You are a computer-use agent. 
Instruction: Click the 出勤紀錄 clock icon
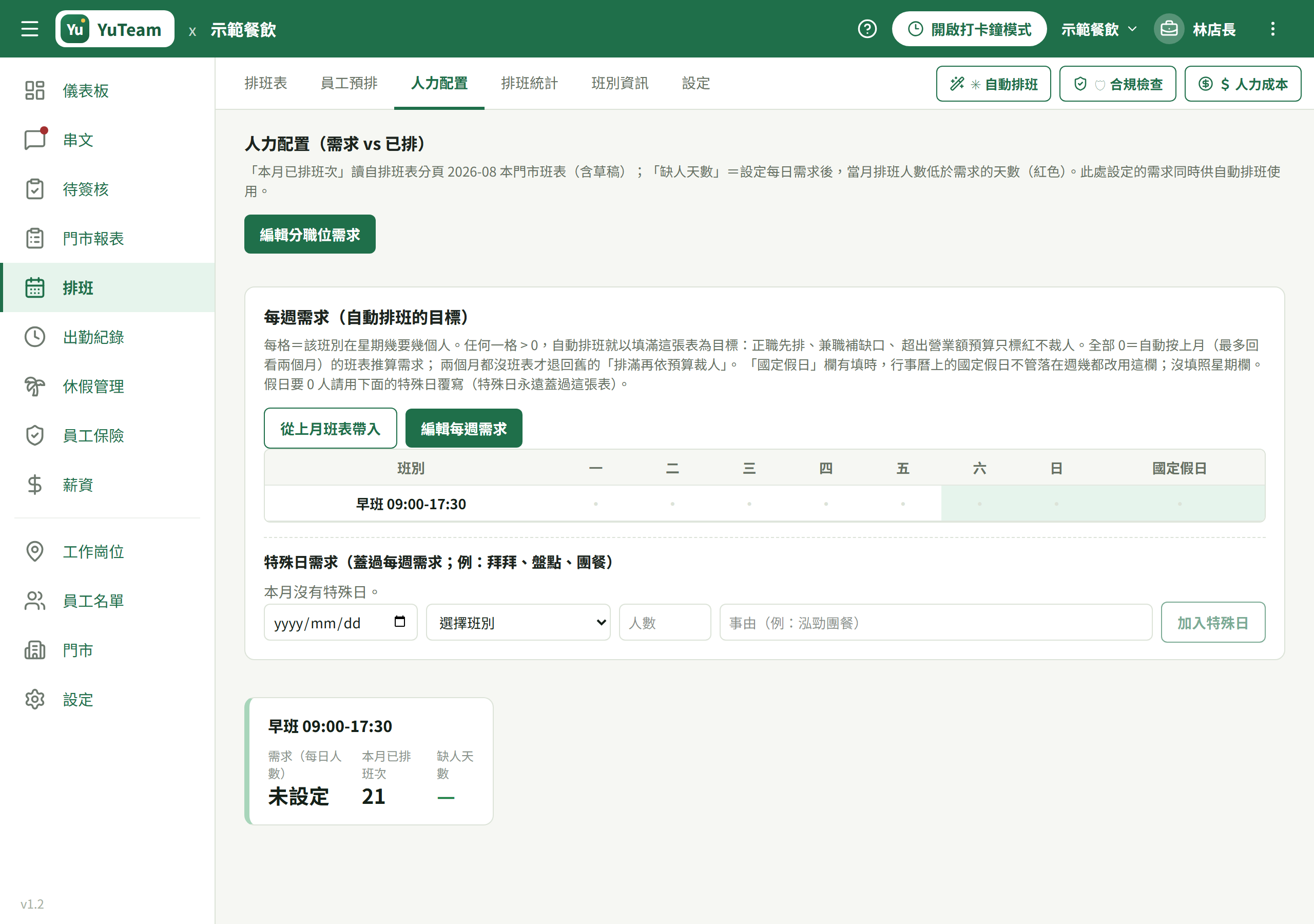pyautogui.click(x=35, y=337)
